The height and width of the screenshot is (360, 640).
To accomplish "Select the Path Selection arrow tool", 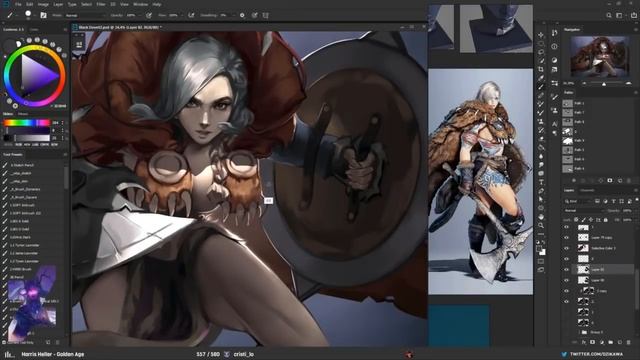I will click(541, 199).
